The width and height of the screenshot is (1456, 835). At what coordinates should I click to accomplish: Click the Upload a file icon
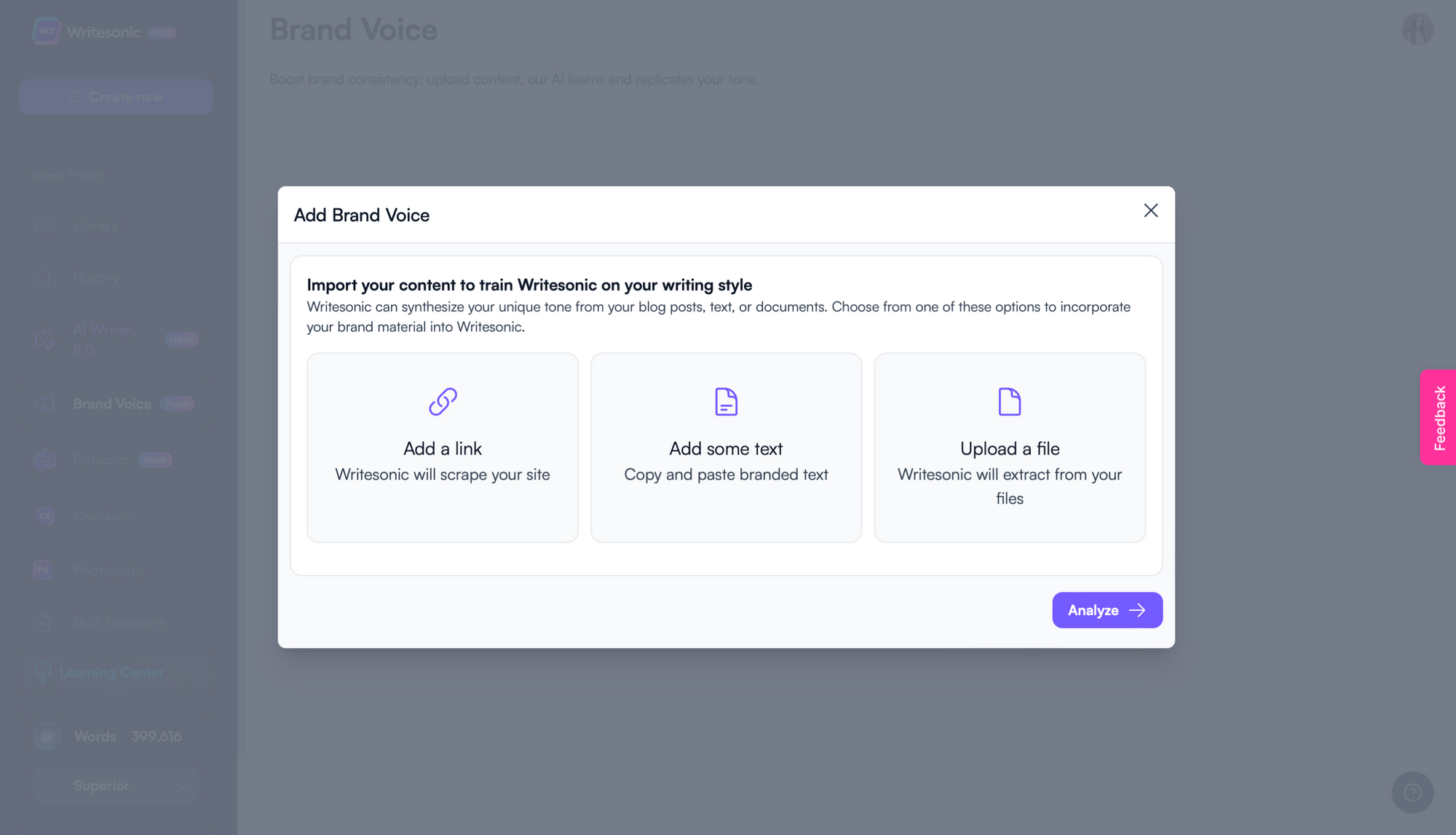point(1009,400)
